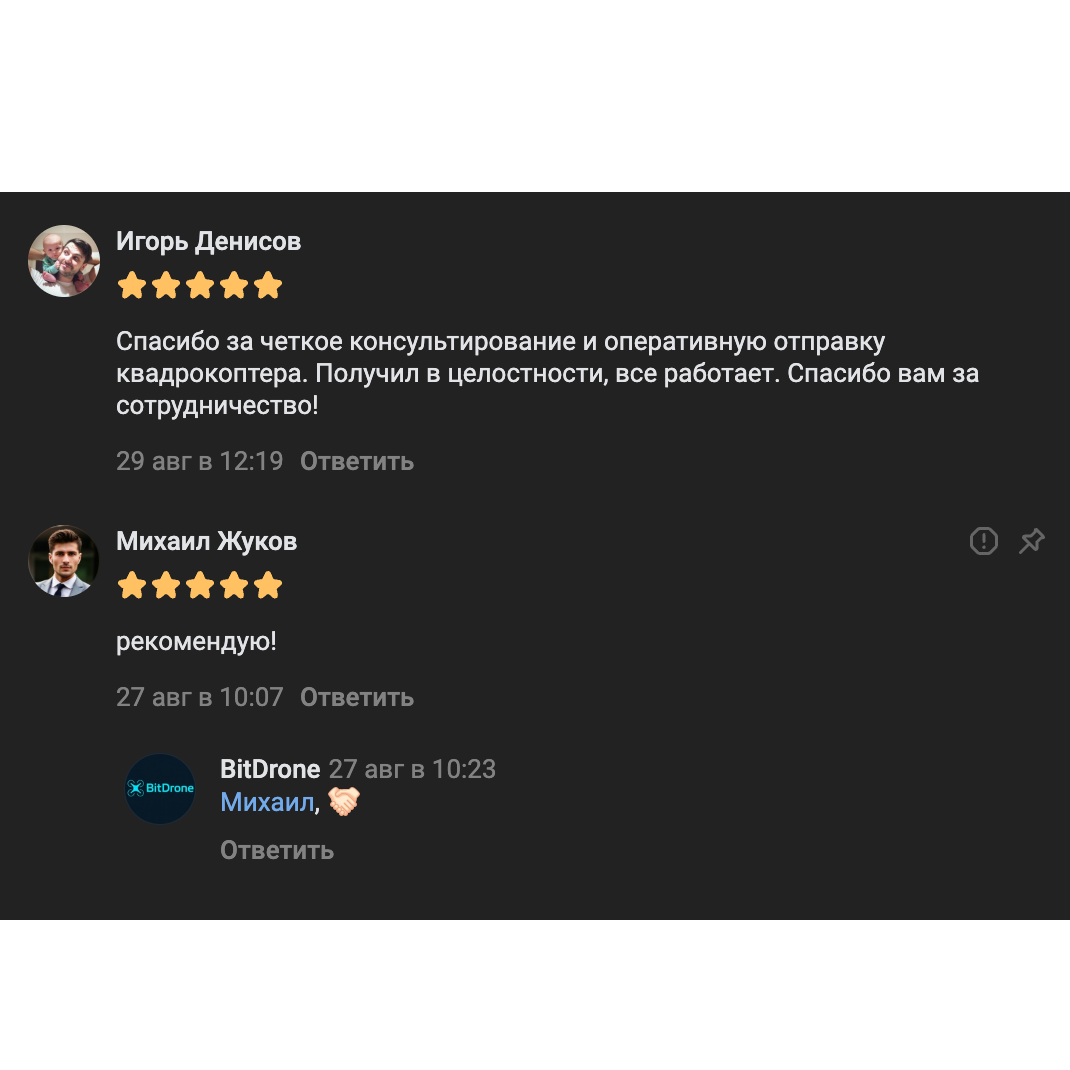Click Ответить under the BitDrone reply
Screen dimensions: 1070x1070
click(277, 850)
